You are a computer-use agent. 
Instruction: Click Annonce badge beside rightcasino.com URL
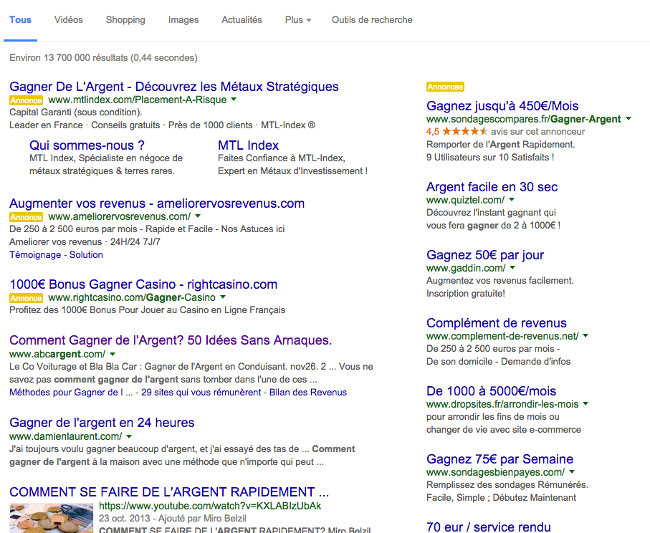tap(26, 298)
